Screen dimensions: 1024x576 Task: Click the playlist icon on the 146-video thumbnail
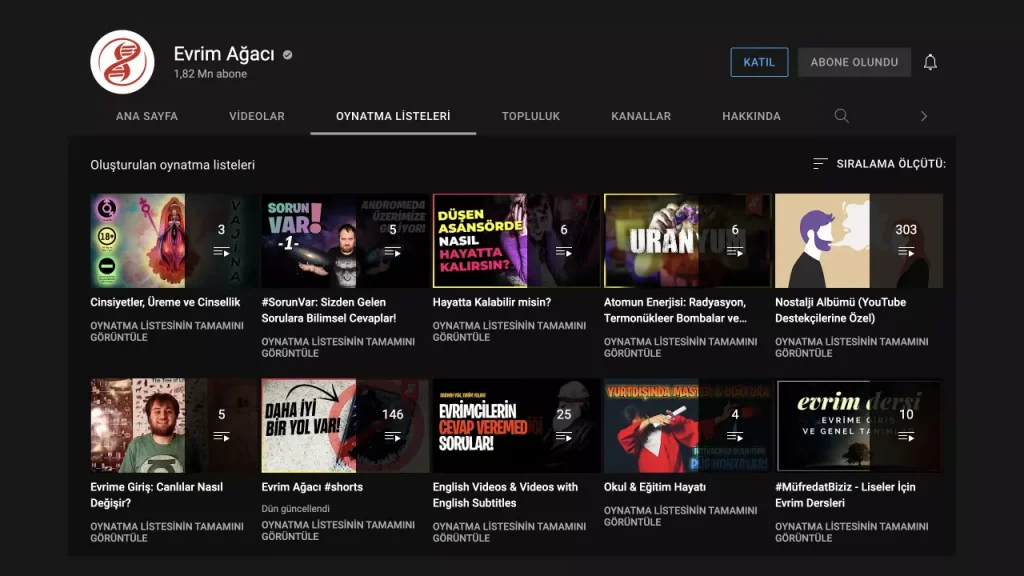click(392, 436)
